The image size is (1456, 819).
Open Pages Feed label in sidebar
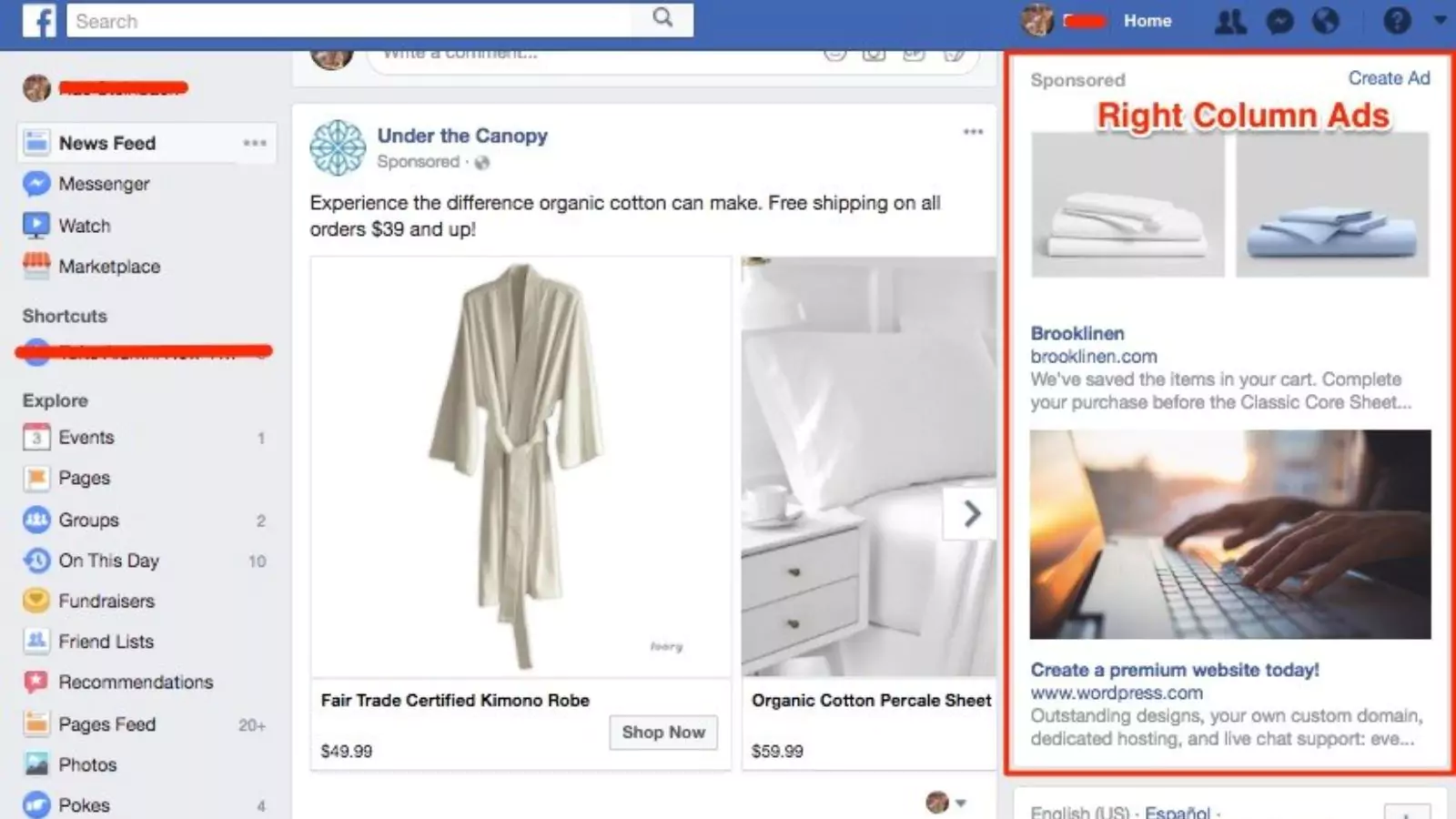[107, 724]
